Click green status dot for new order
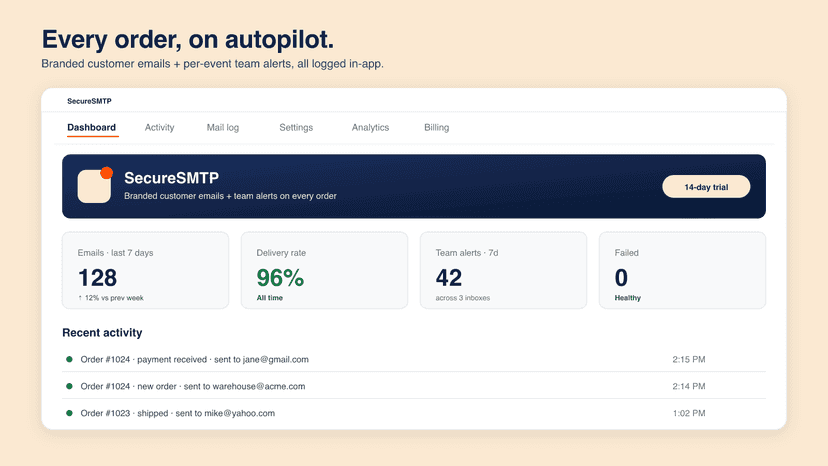The height and width of the screenshot is (466, 828). point(69,386)
